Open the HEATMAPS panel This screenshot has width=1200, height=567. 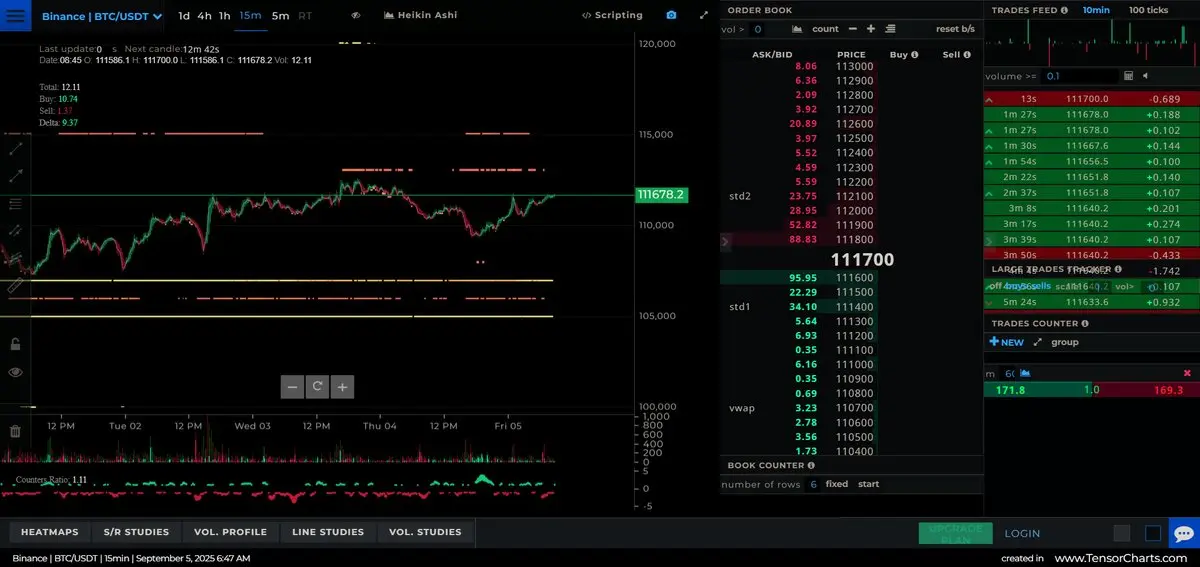point(50,532)
